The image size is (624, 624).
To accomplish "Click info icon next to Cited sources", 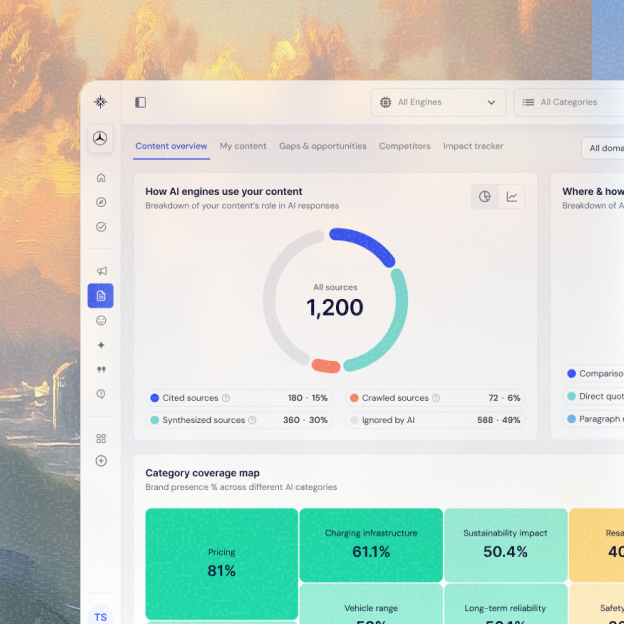I will point(226,398).
